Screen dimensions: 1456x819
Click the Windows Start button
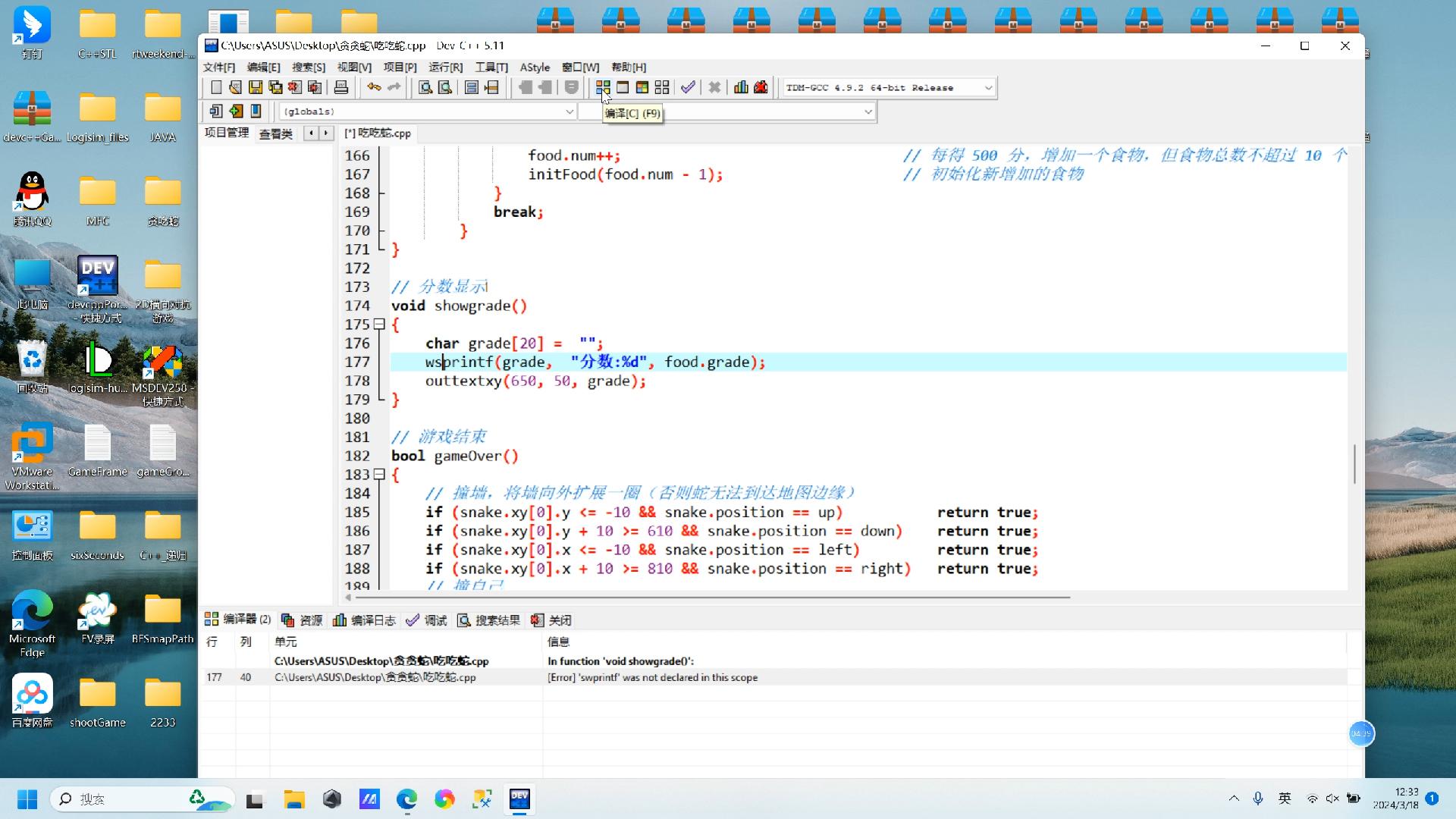(27, 799)
